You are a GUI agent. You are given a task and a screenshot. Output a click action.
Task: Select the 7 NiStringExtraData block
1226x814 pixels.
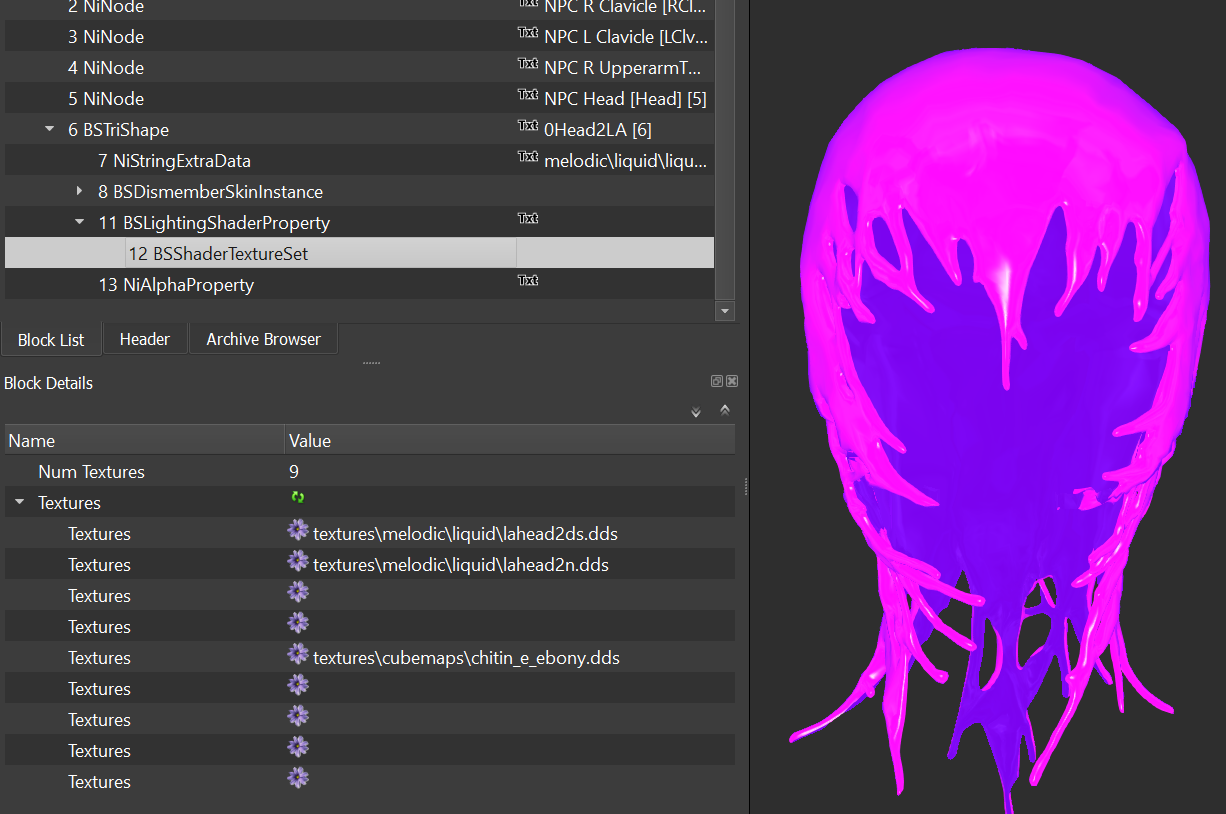pos(175,161)
